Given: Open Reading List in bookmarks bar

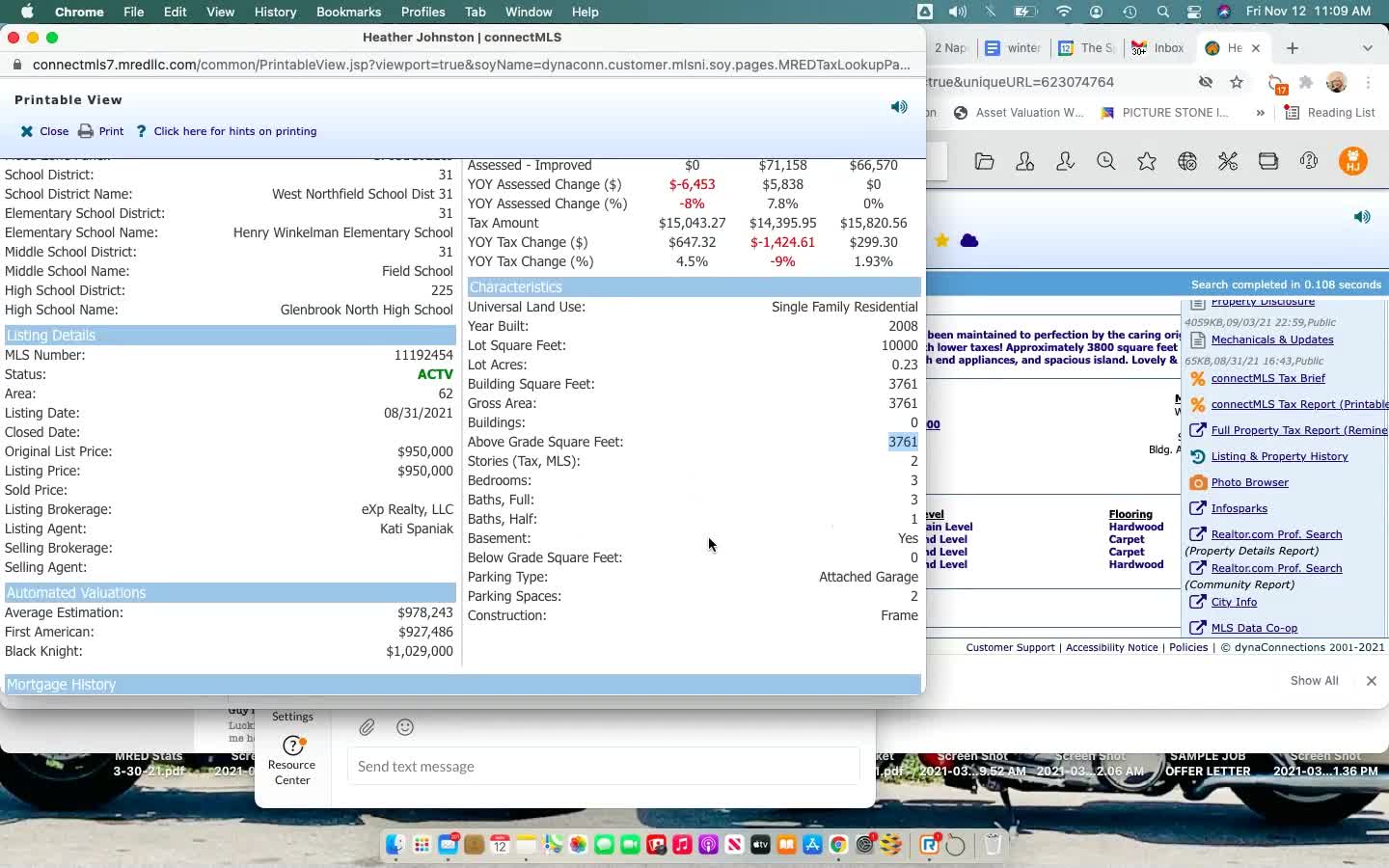Looking at the screenshot, I should coord(1330,113).
